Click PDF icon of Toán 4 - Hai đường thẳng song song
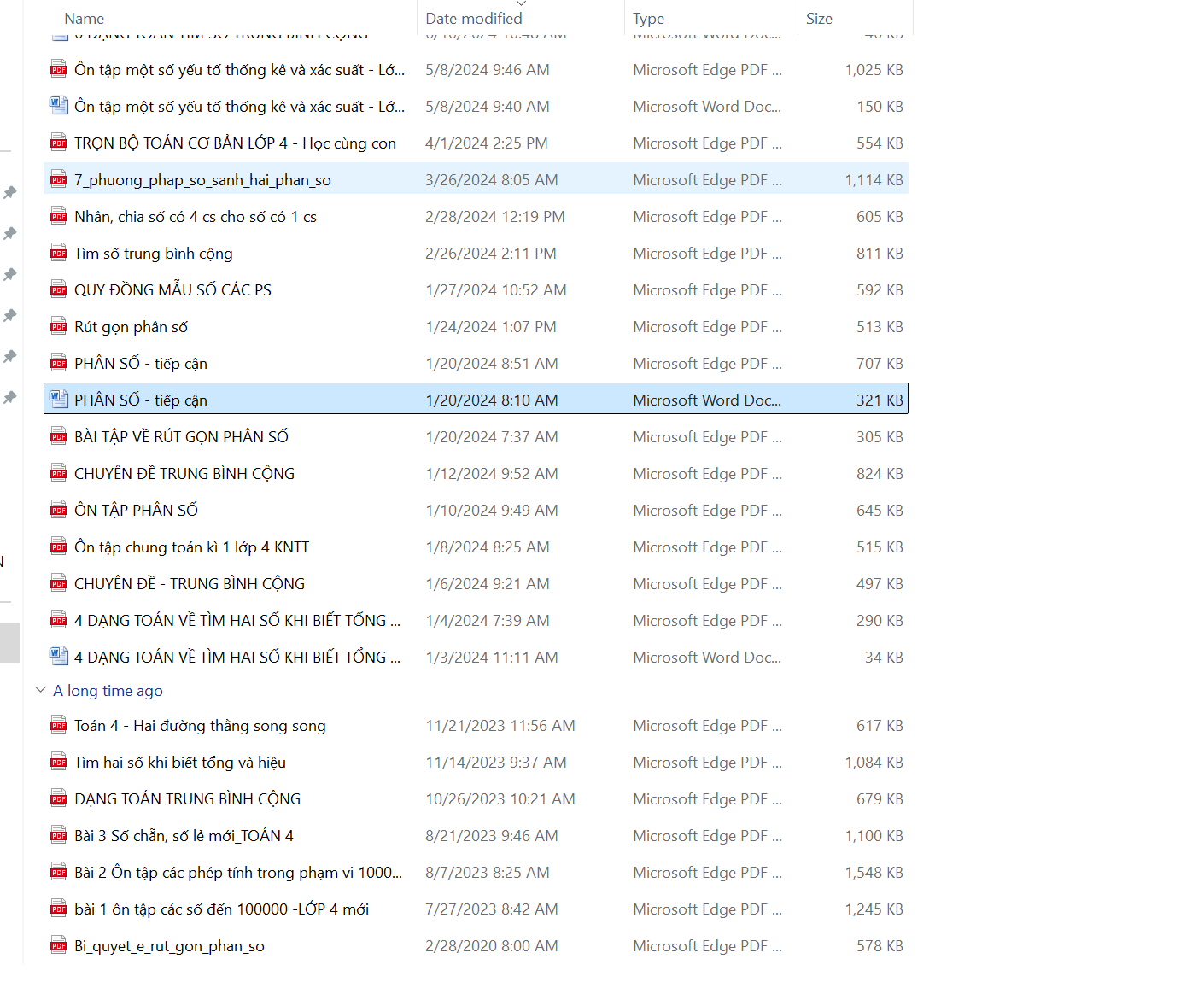The width and height of the screenshot is (1204, 982). [x=58, y=725]
